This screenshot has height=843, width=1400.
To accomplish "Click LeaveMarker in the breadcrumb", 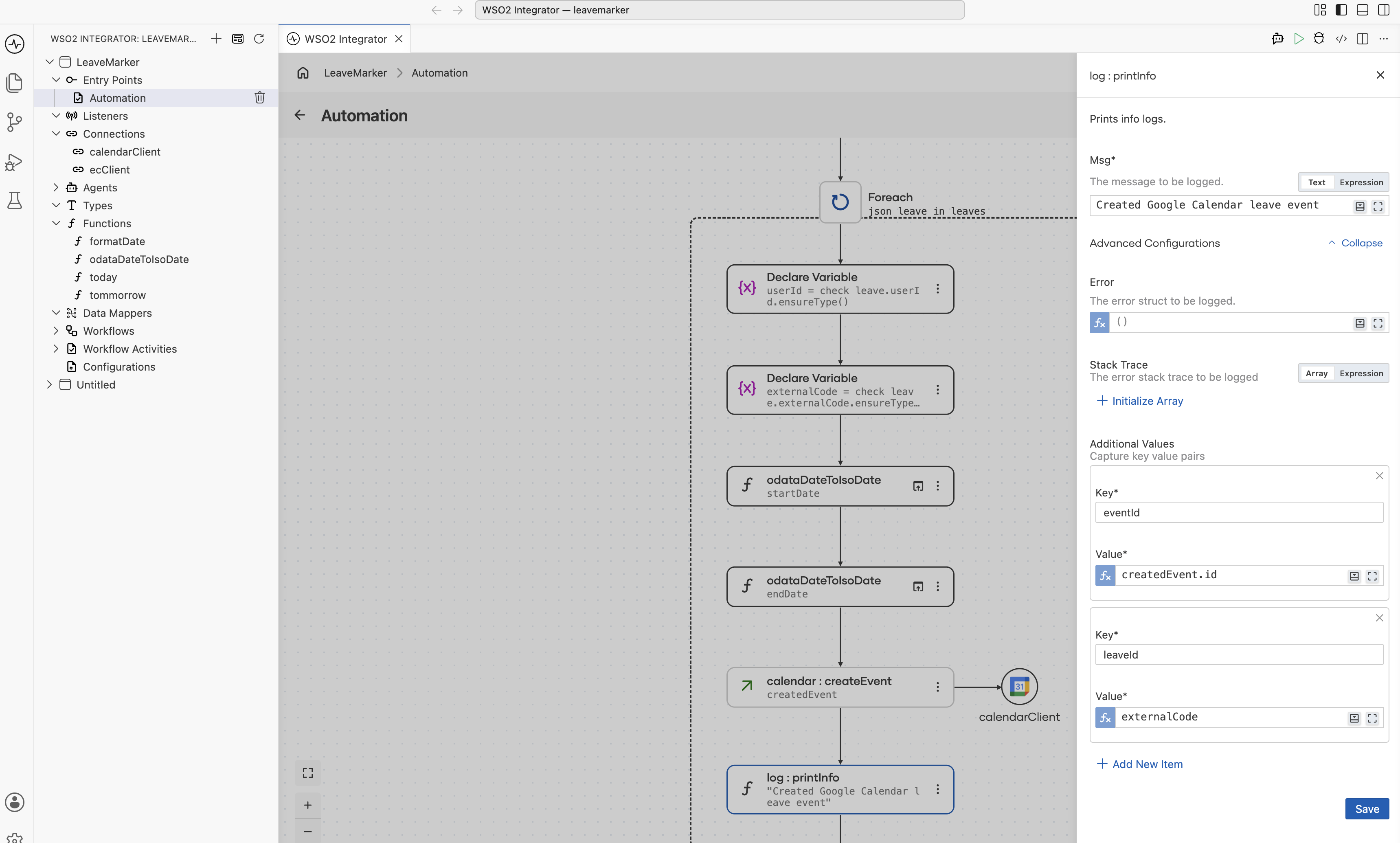I will pyautogui.click(x=355, y=73).
